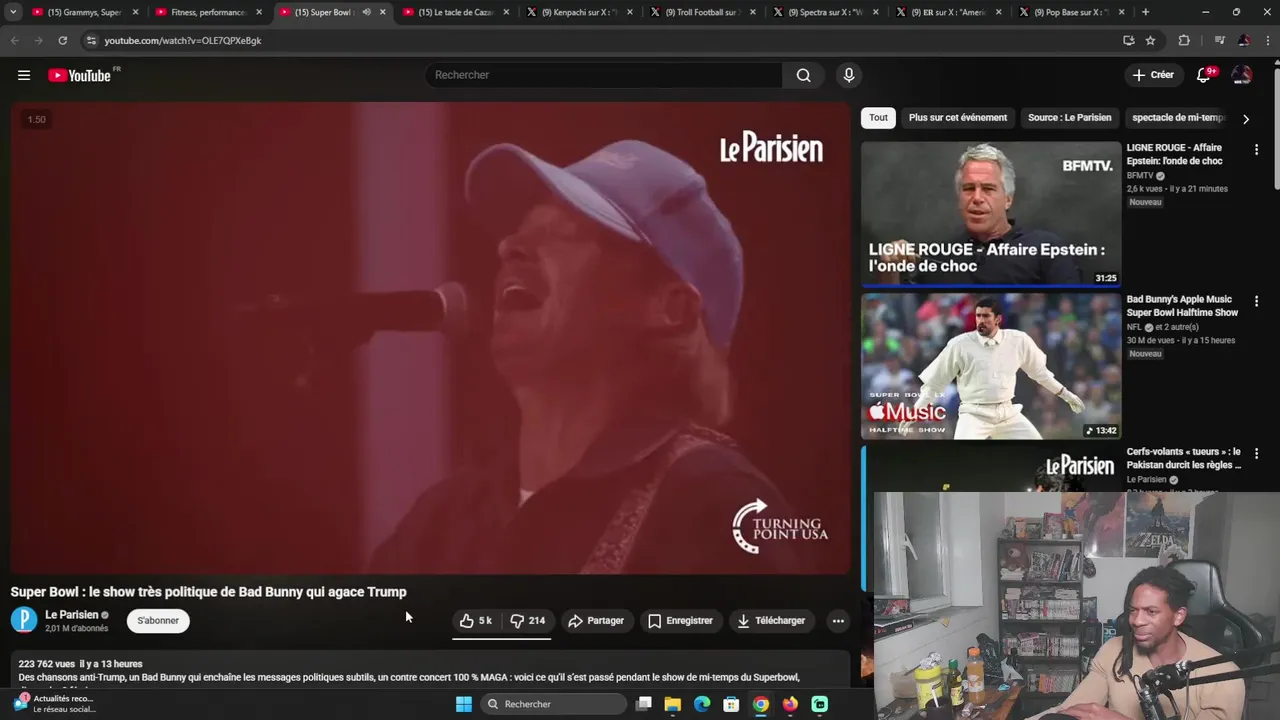Click the Chrome address bar URL
The height and width of the screenshot is (720, 1280).
[183, 41]
